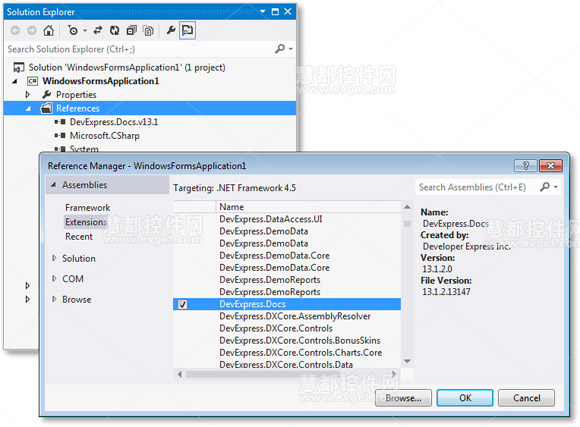The width and height of the screenshot is (580, 427).
Task: Open Properties wrench icon in toolbar
Action: tap(171, 30)
